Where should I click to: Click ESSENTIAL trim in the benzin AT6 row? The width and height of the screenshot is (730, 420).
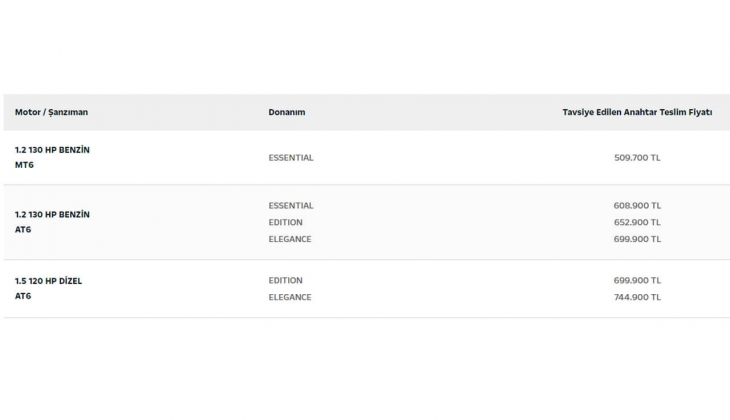[291, 205]
